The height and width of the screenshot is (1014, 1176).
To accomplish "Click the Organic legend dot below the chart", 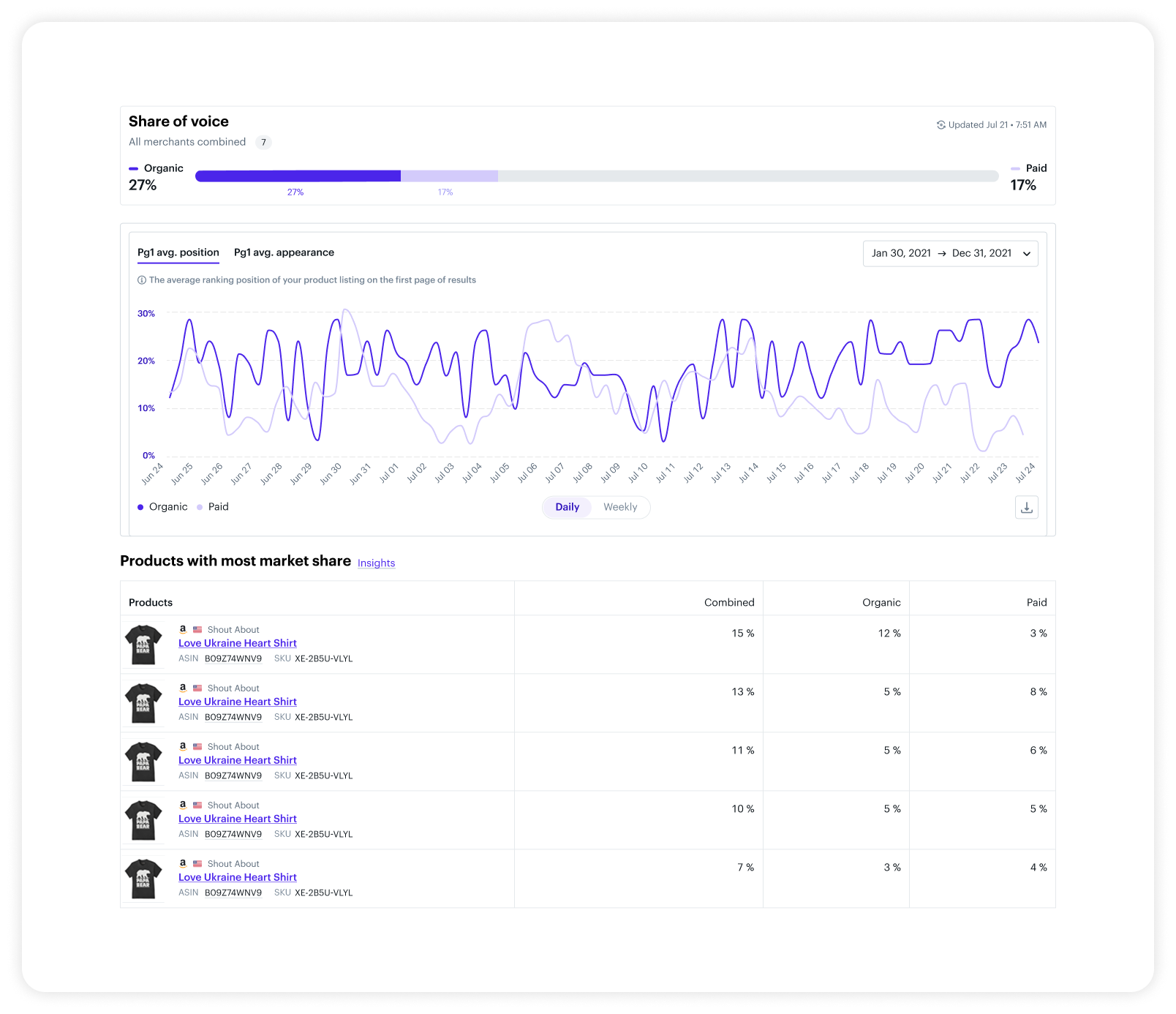I will (139, 506).
